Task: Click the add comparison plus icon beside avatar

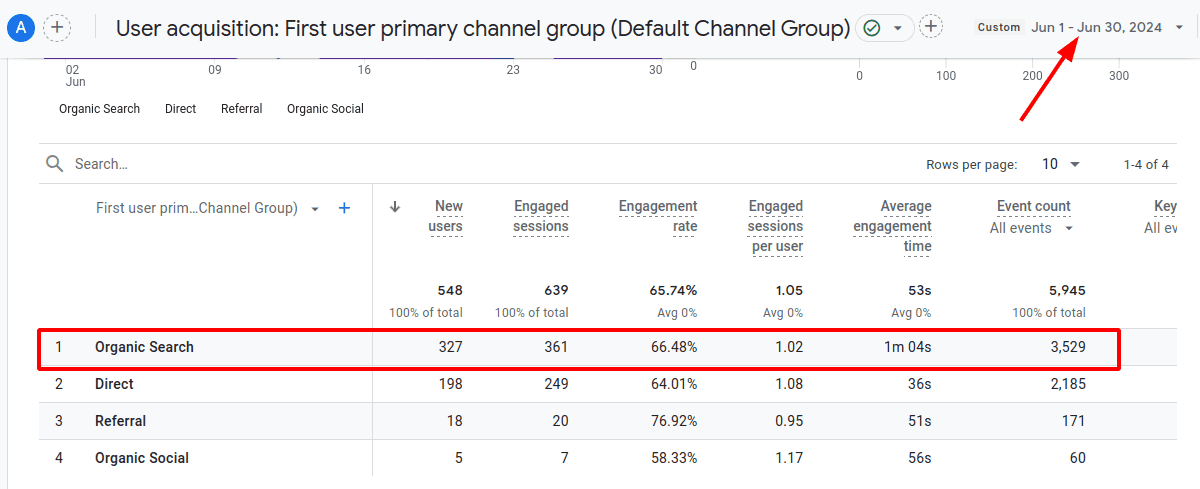Action: pos(58,27)
